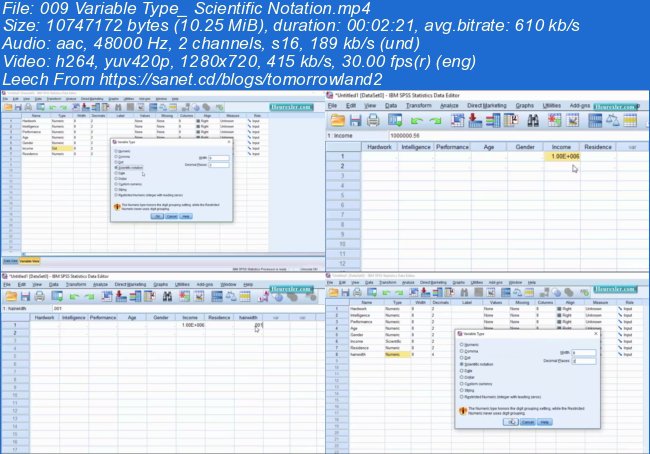
Task: Click Print icon in top-right panel toolbar
Action: click(x=373, y=120)
